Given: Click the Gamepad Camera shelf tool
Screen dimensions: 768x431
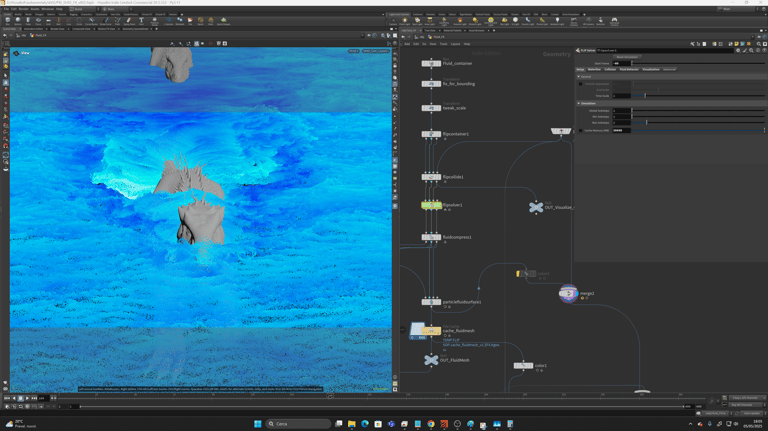Looking at the screenshot, I should (x=614, y=21).
